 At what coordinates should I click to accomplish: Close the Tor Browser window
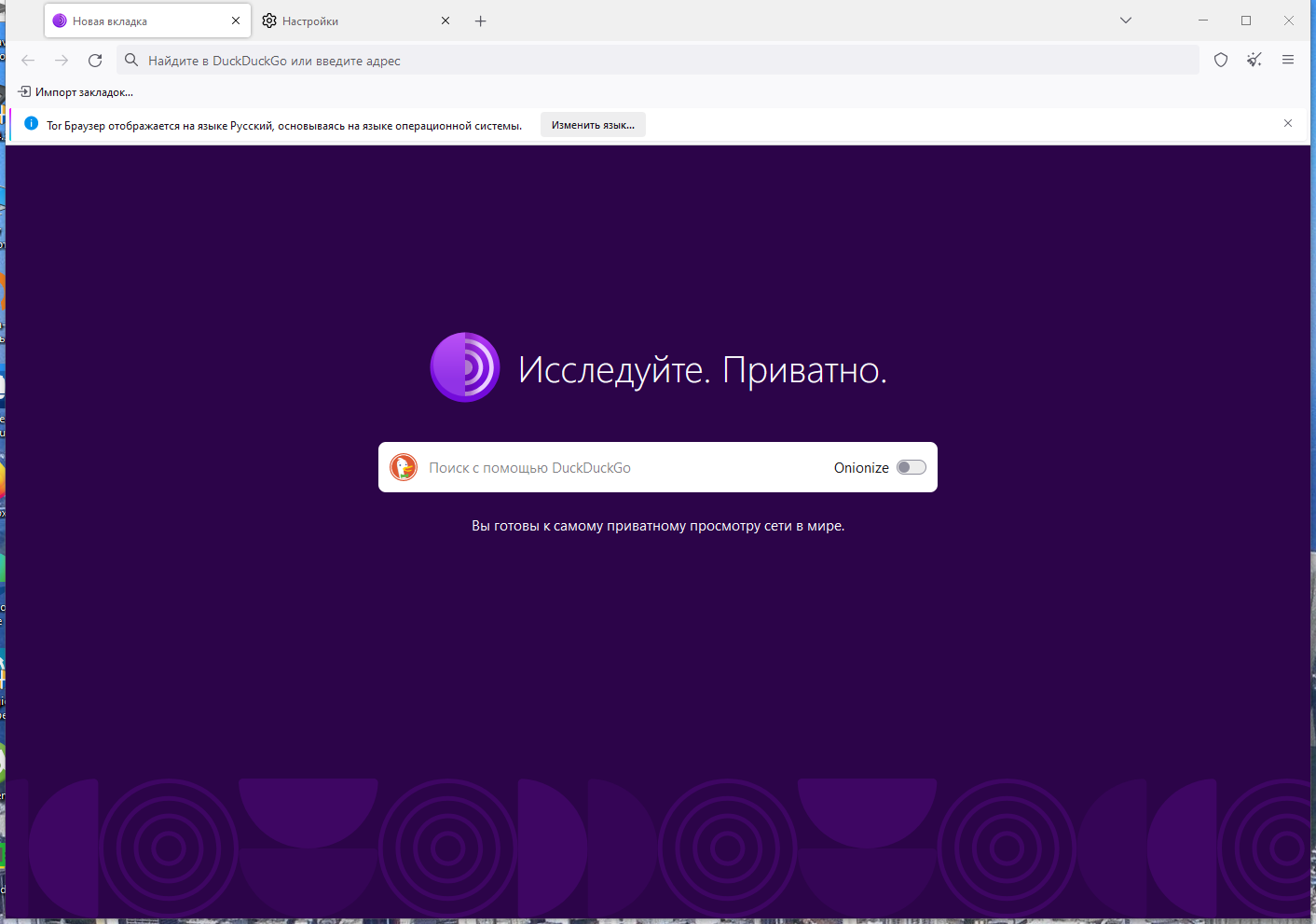(x=1289, y=21)
